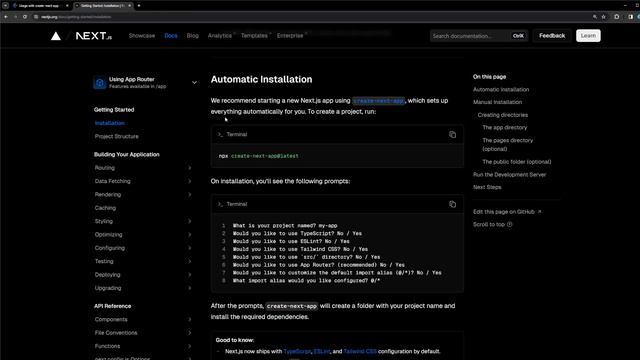Open a new browser tab
Viewport: 640px width, 360px height.
[139, 6]
